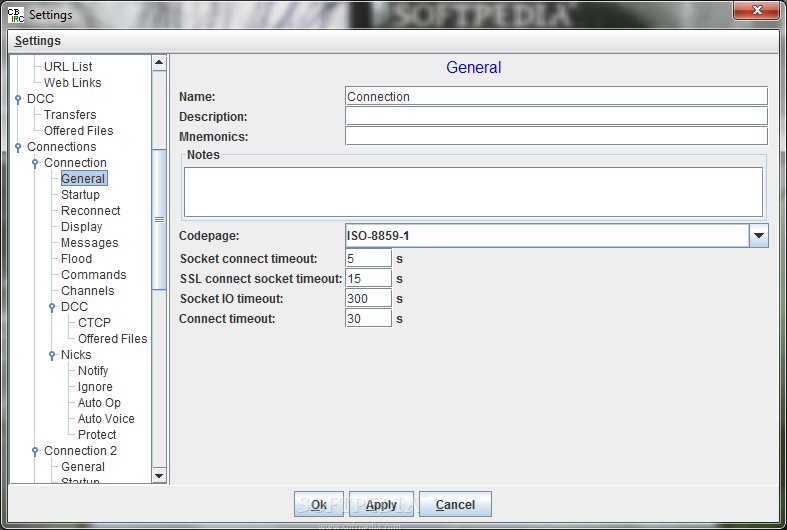787x530 pixels.
Task: Click the Description input field
Action: point(556,116)
